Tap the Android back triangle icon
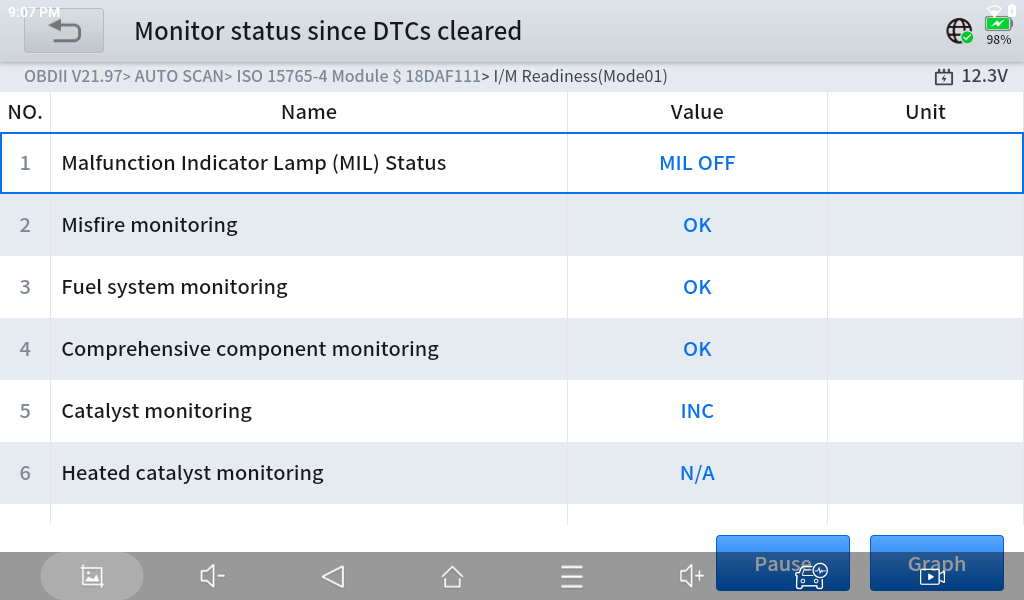The width and height of the screenshot is (1024, 600). (x=333, y=576)
